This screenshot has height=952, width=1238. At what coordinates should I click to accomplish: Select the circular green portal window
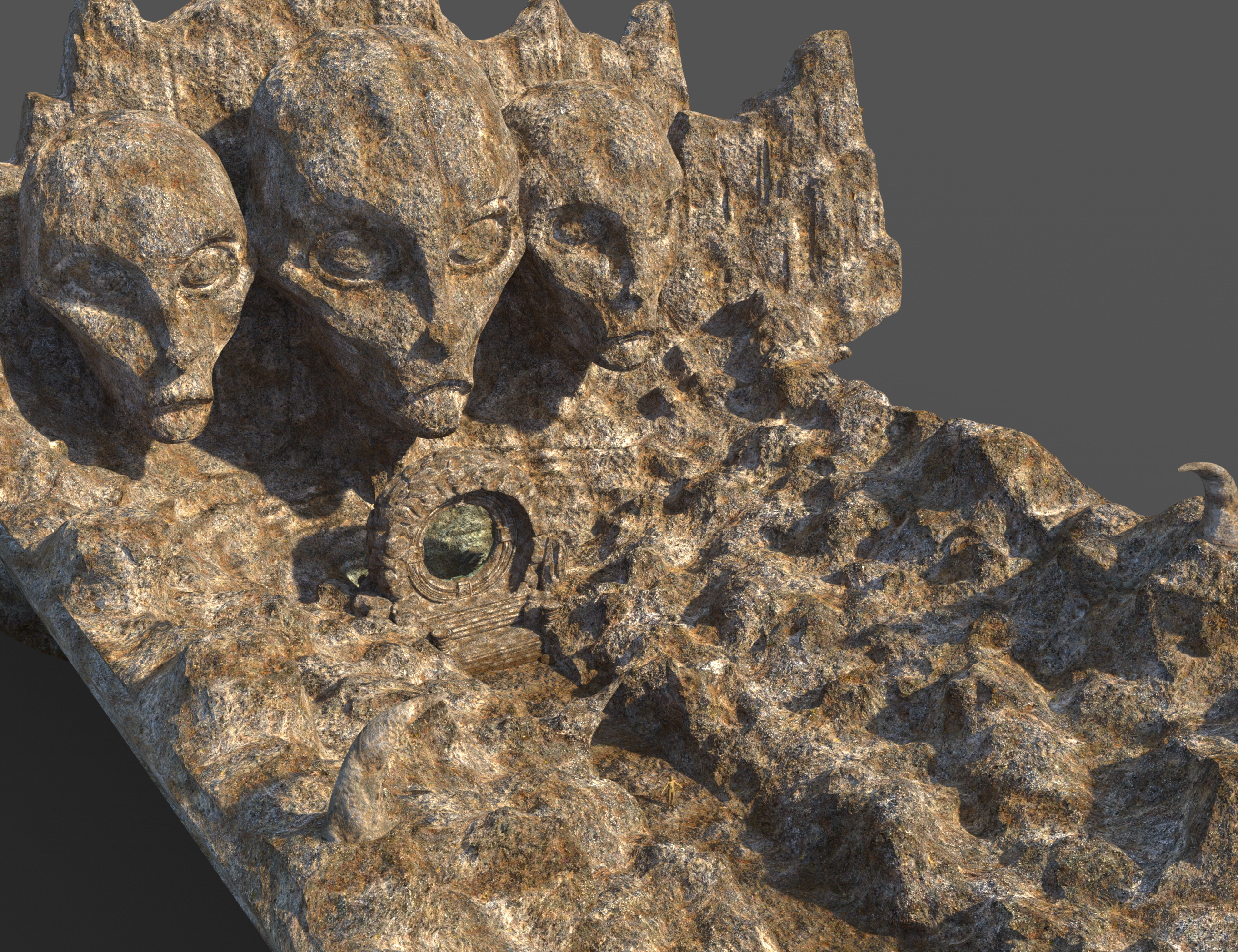[x=458, y=543]
